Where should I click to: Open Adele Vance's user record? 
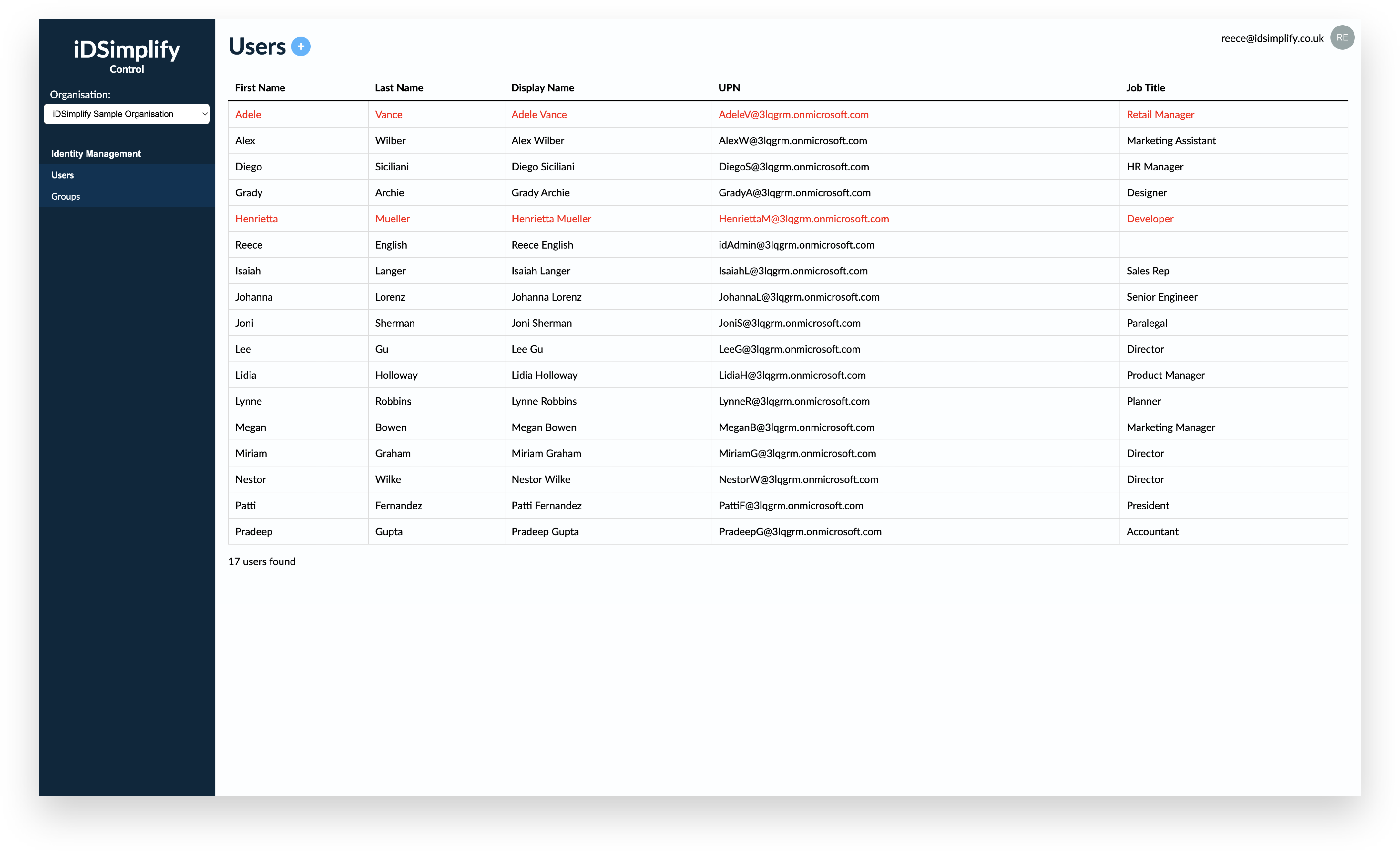tap(539, 114)
